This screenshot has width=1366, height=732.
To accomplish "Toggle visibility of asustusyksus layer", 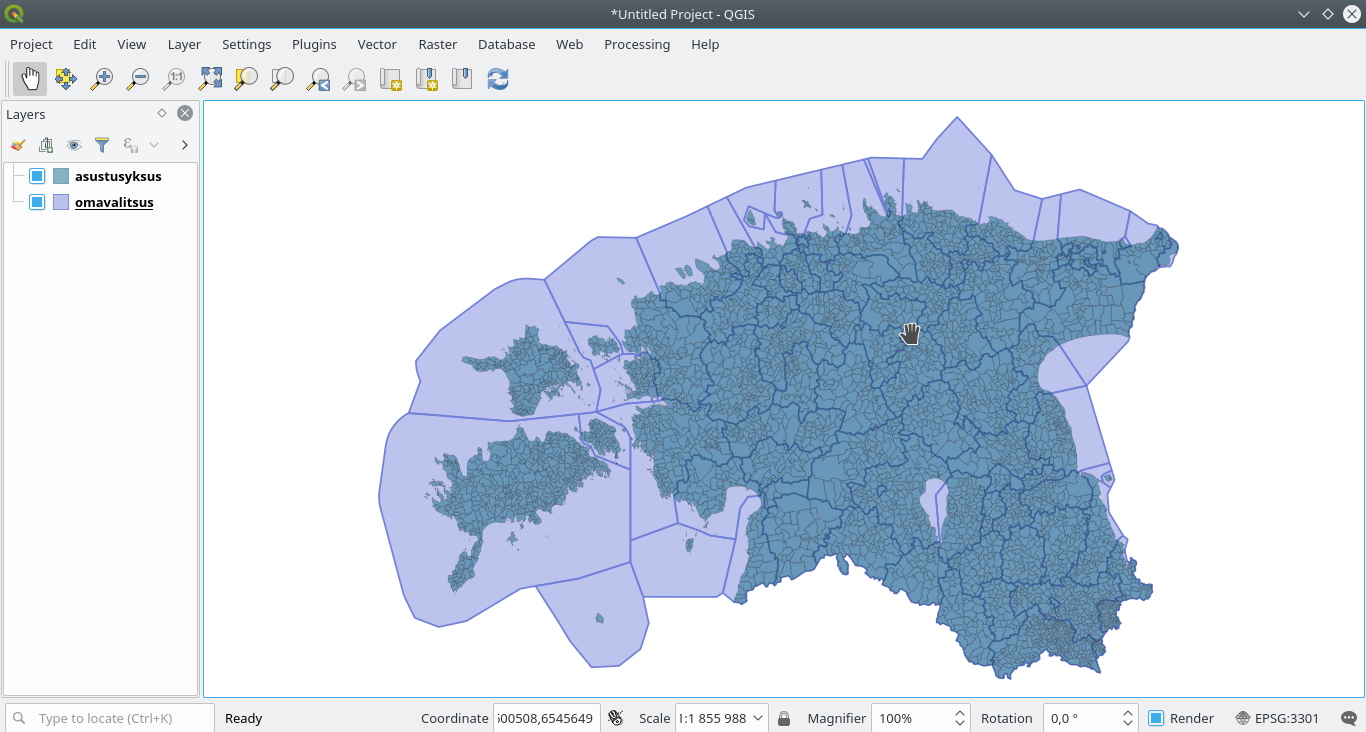I will pos(37,176).
